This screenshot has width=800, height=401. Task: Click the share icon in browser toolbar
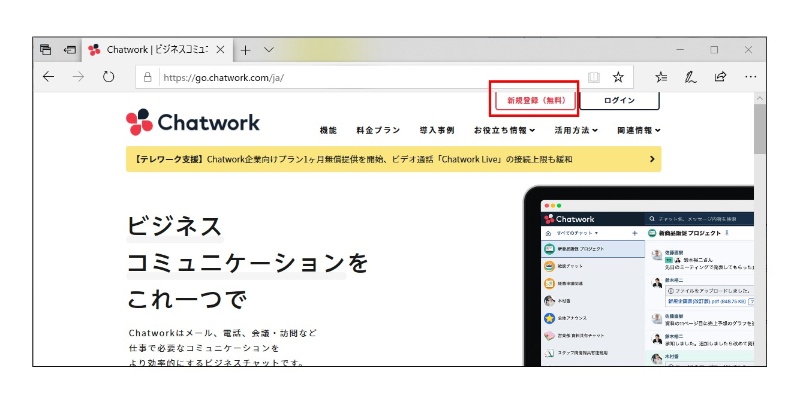click(720, 76)
